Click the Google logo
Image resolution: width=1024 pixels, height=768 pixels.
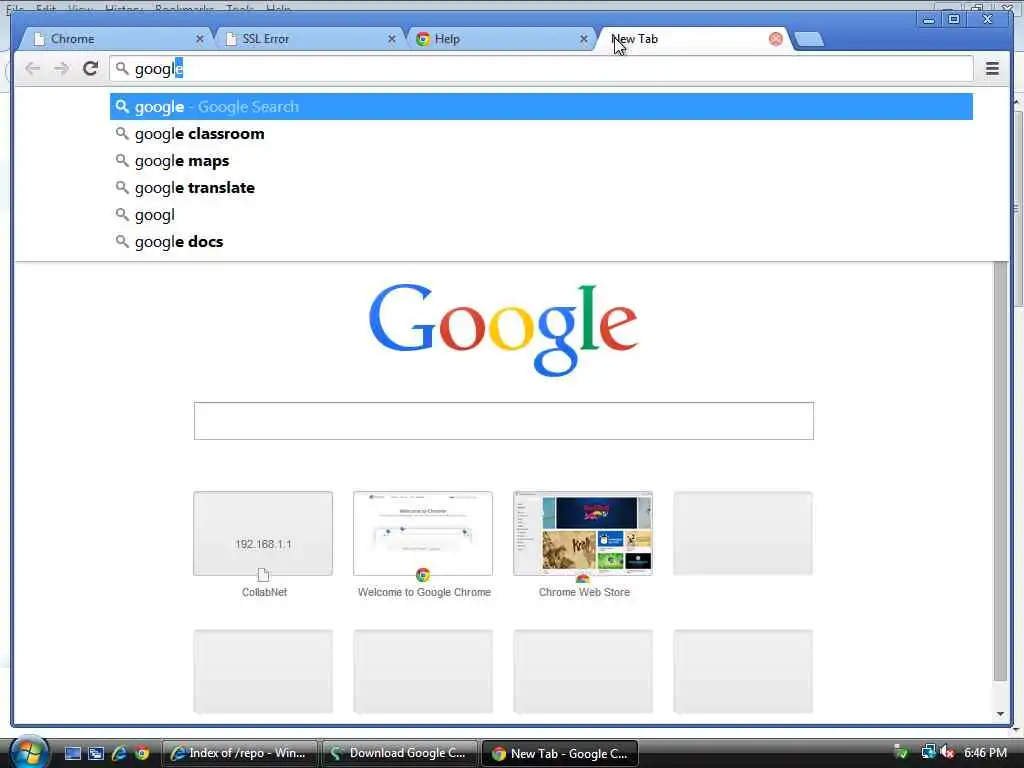(x=503, y=330)
